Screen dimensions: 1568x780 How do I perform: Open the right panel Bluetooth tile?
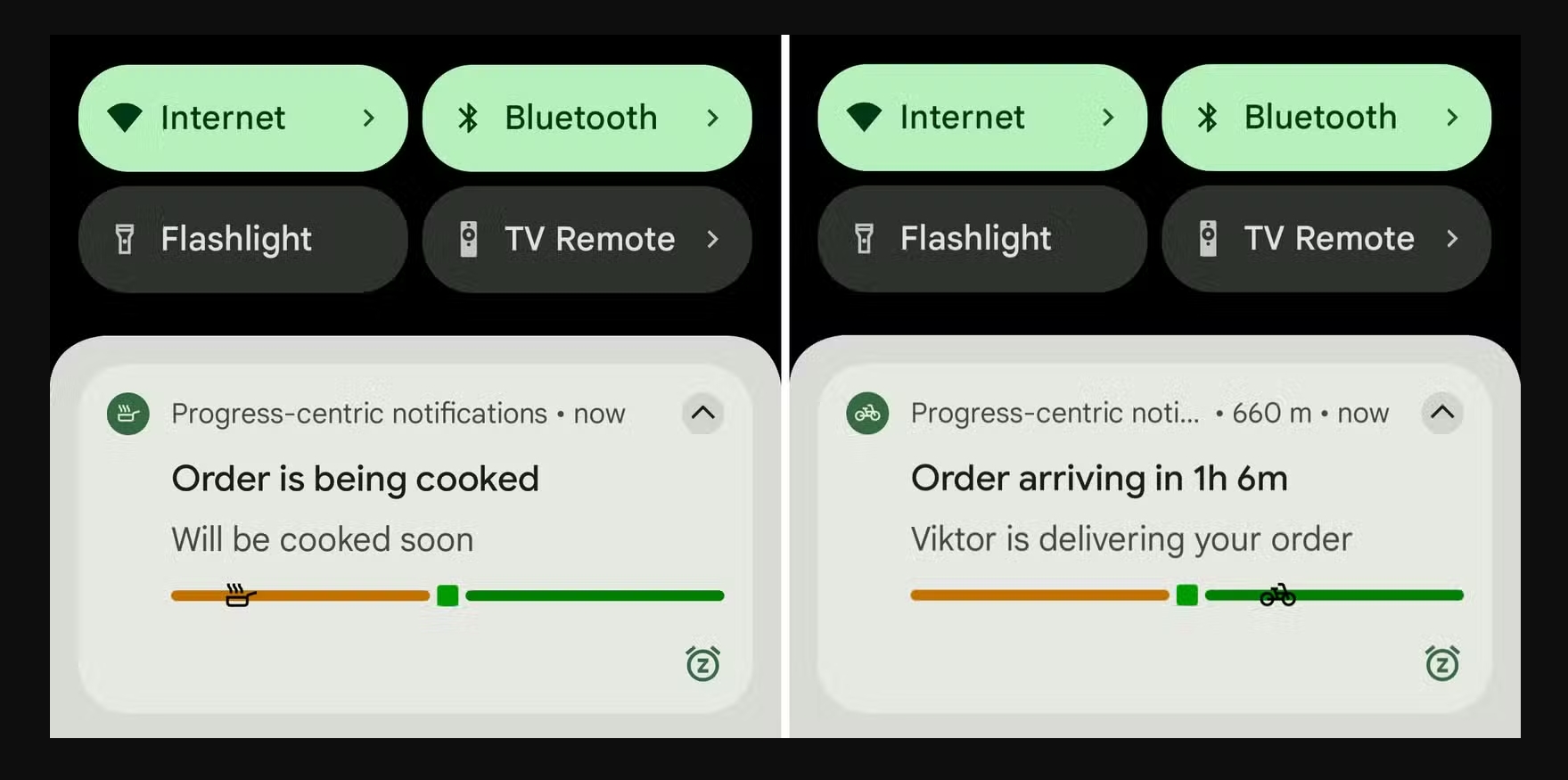coord(1326,117)
